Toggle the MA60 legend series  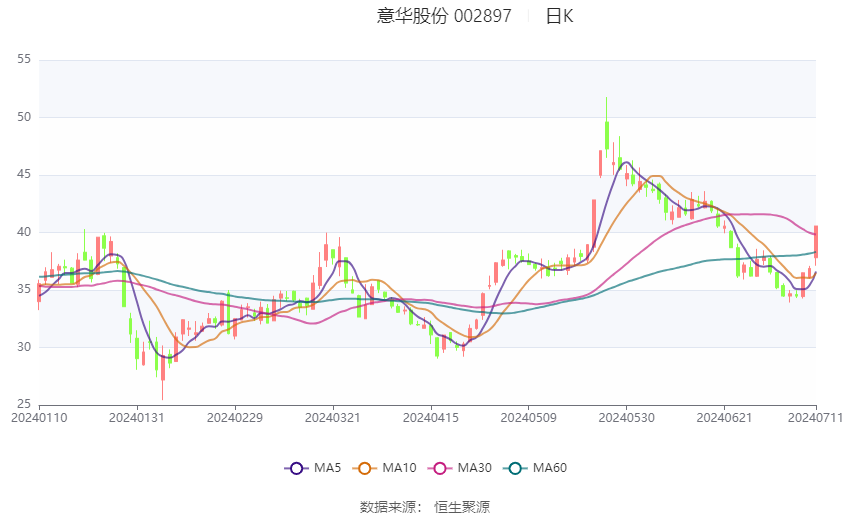535,468
